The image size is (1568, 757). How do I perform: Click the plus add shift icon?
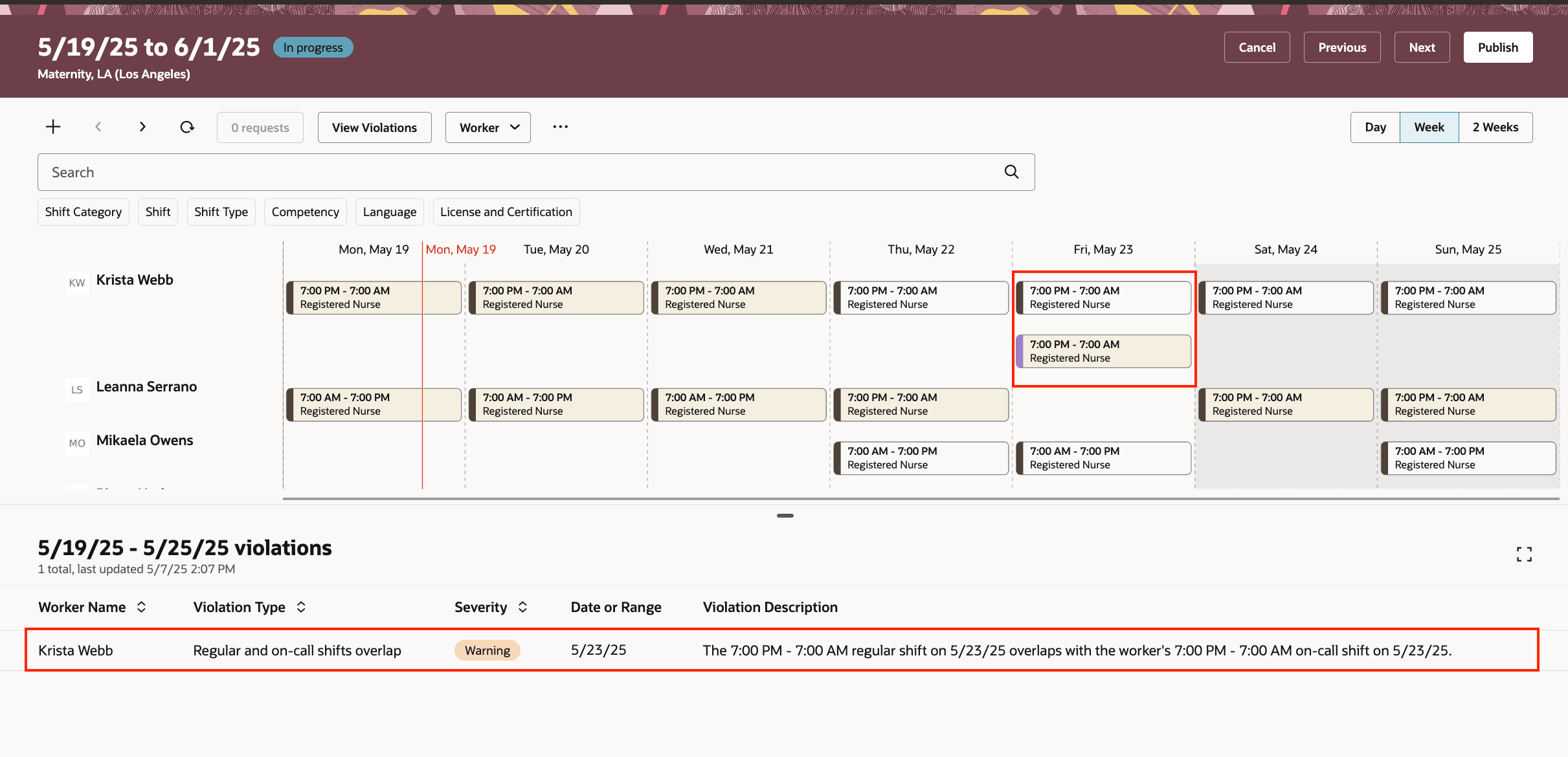(x=53, y=127)
